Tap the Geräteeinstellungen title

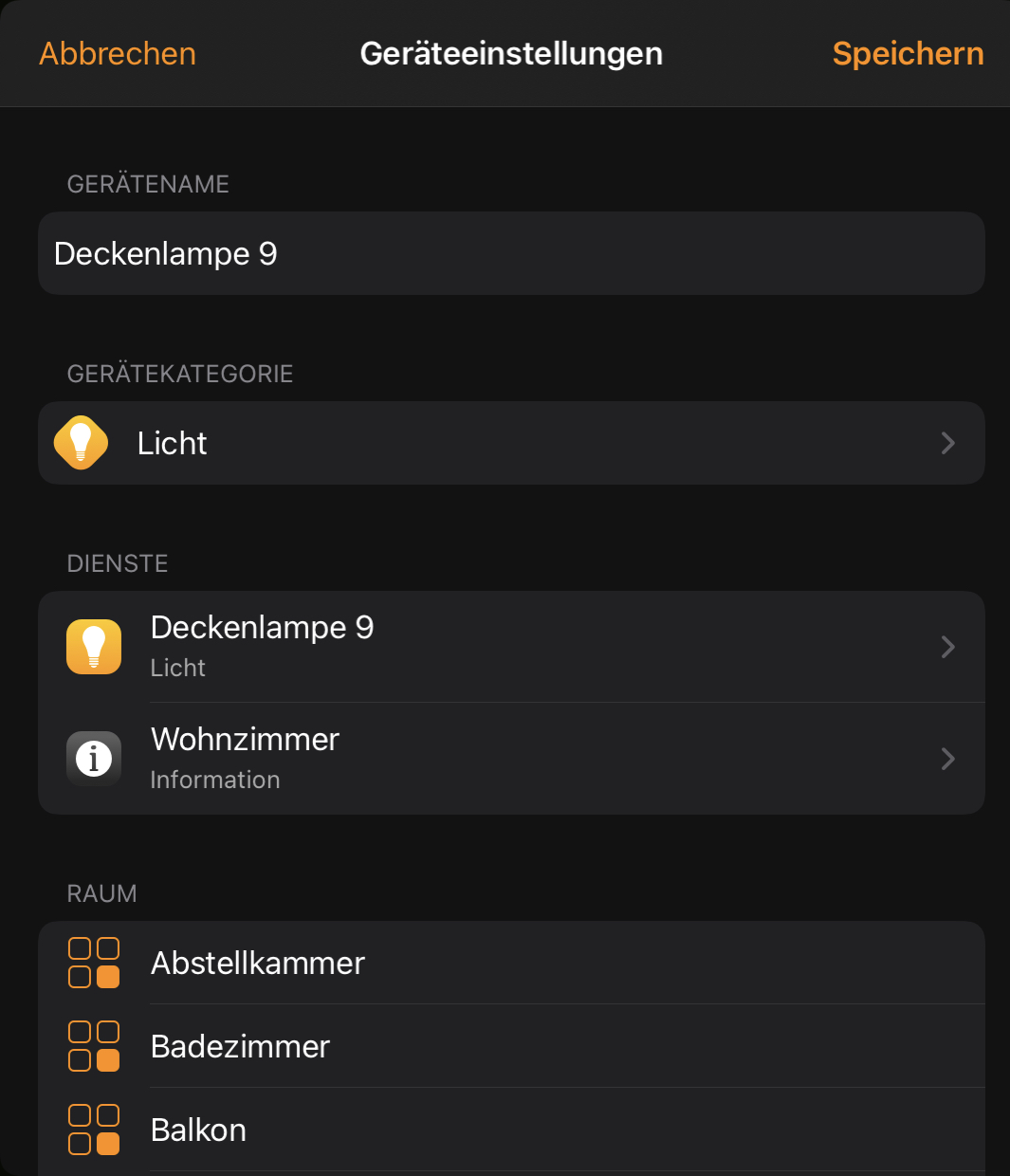511,54
